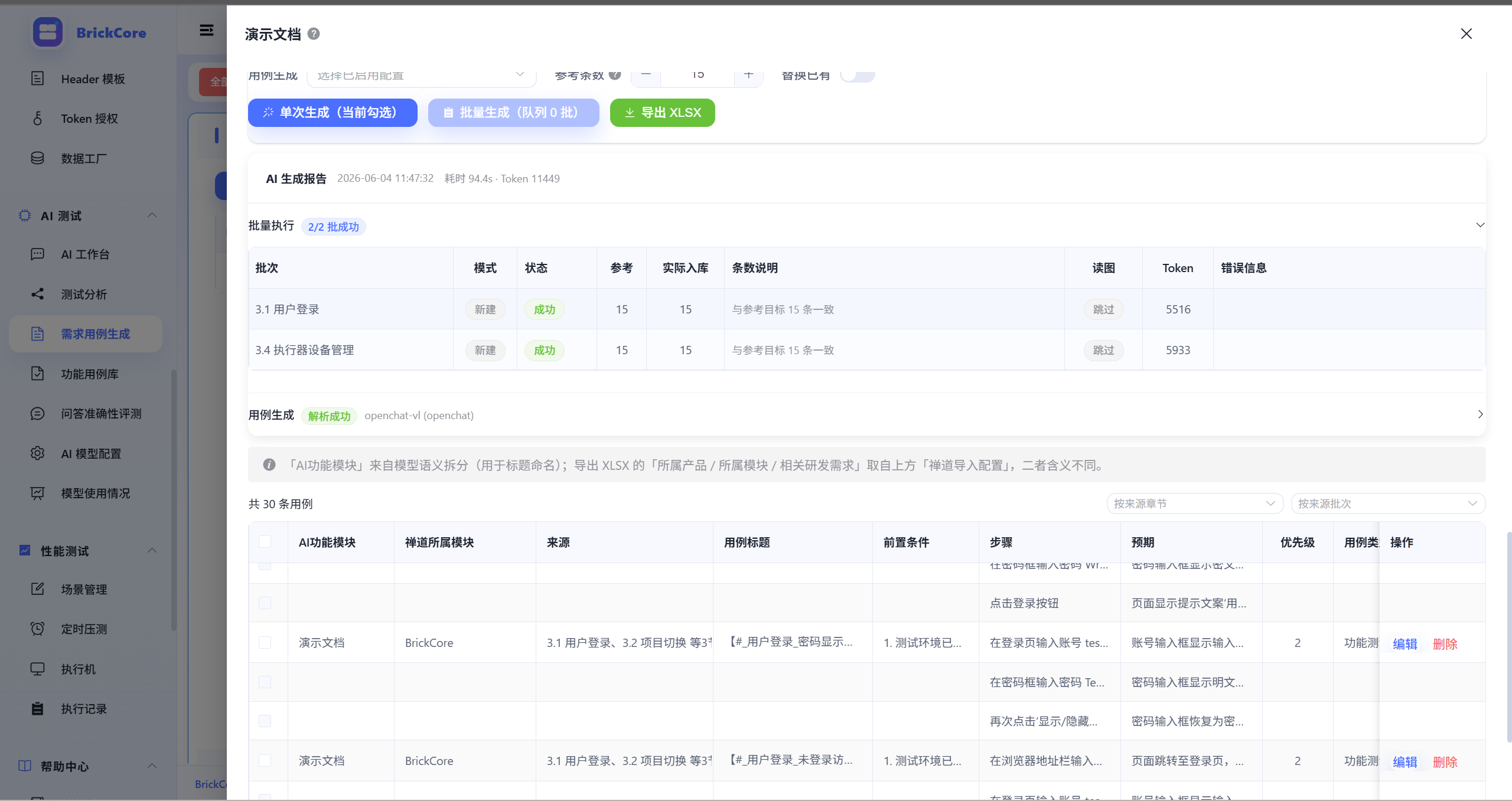
Task: Toggle the sidebar collapse hamburger icon
Action: (206, 30)
